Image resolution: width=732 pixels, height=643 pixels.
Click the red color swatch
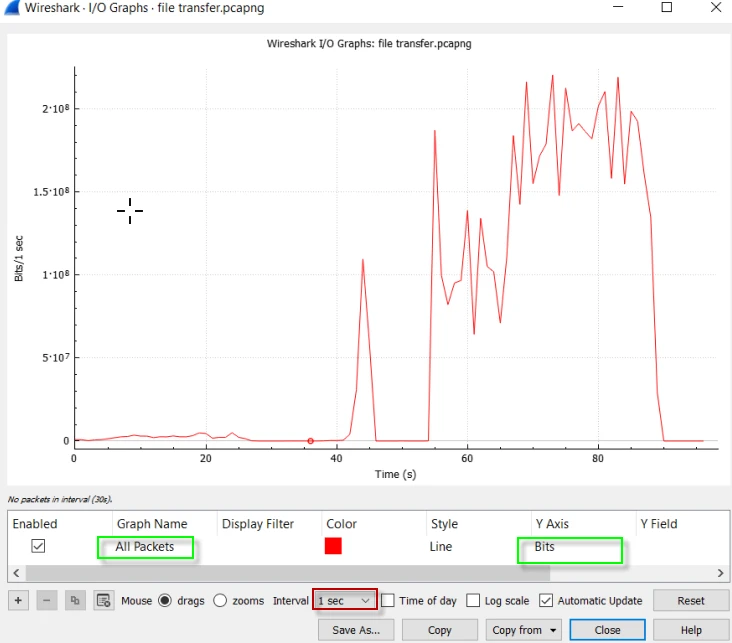click(333, 546)
